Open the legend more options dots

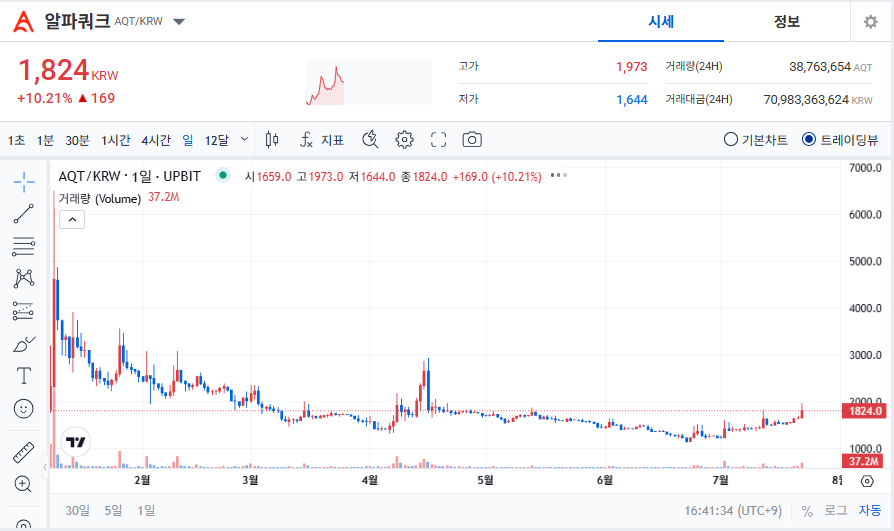[559, 176]
